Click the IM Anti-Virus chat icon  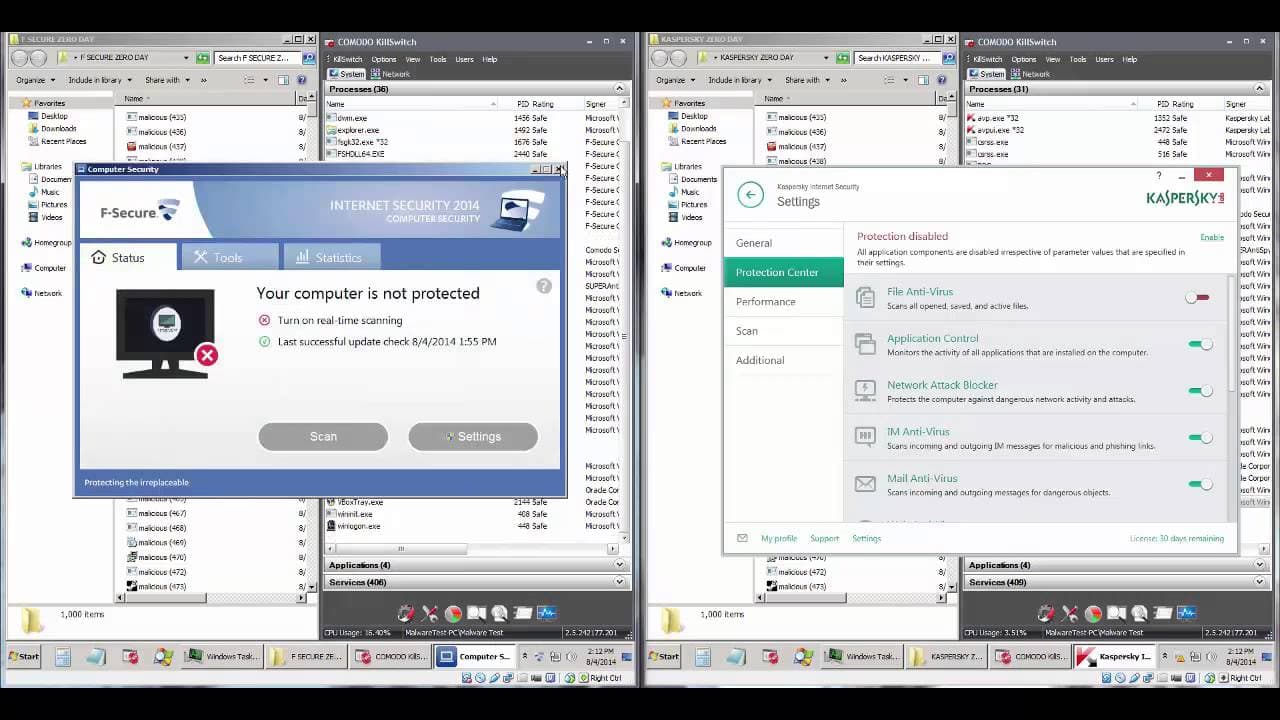click(865, 437)
